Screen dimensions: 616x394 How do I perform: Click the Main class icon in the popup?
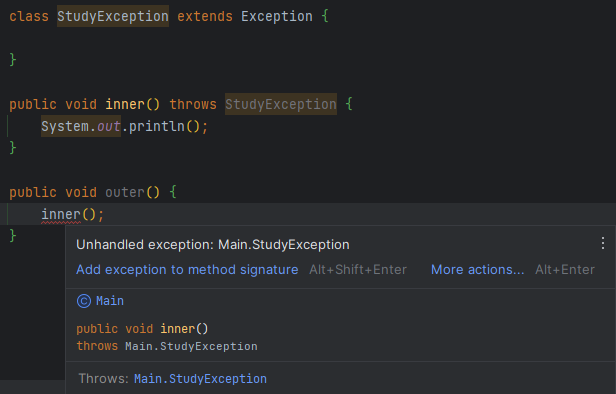(x=84, y=301)
